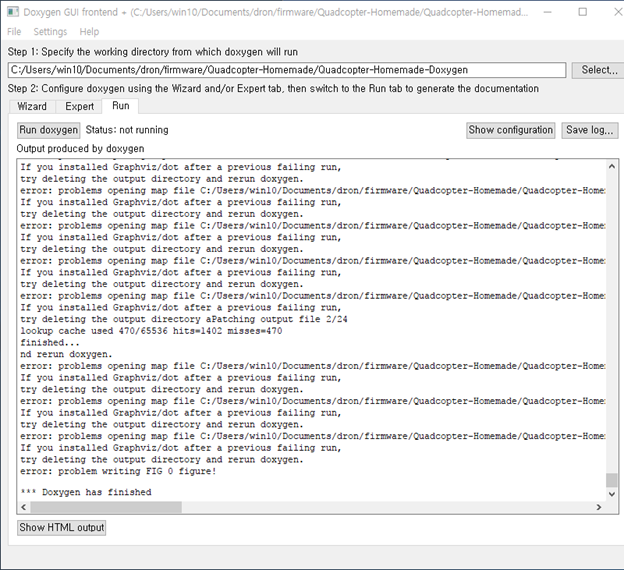The image size is (624, 570).
Task: Click 'error: problem writing FIG 0 figure!' line
Action: click(x=118, y=471)
